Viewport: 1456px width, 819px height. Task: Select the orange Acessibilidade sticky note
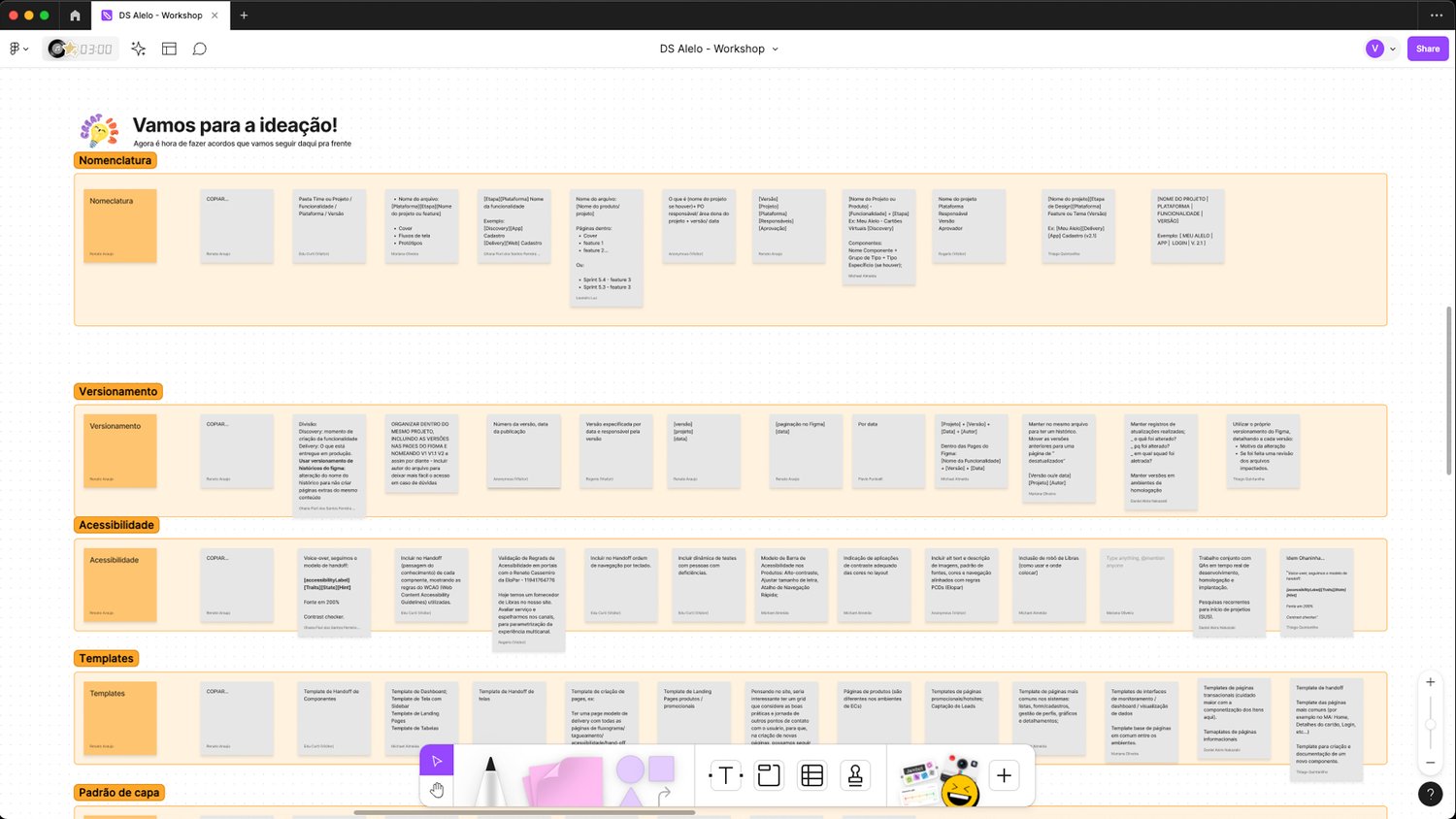tap(120, 585)
